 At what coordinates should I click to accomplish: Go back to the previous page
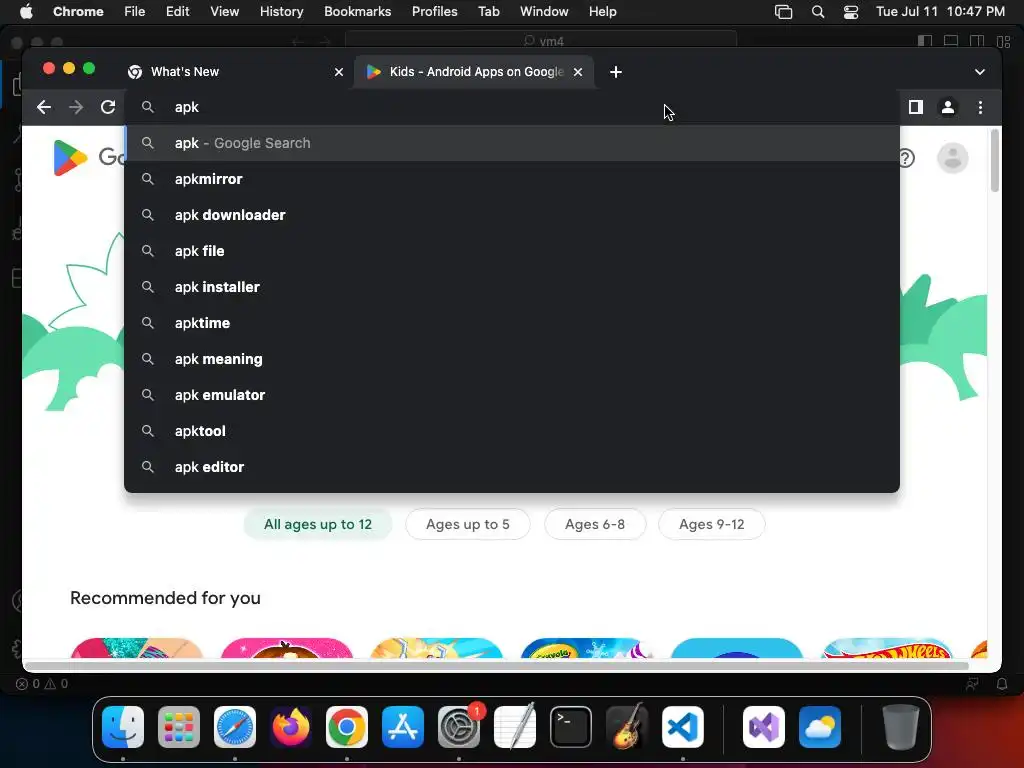click(44, 107)
